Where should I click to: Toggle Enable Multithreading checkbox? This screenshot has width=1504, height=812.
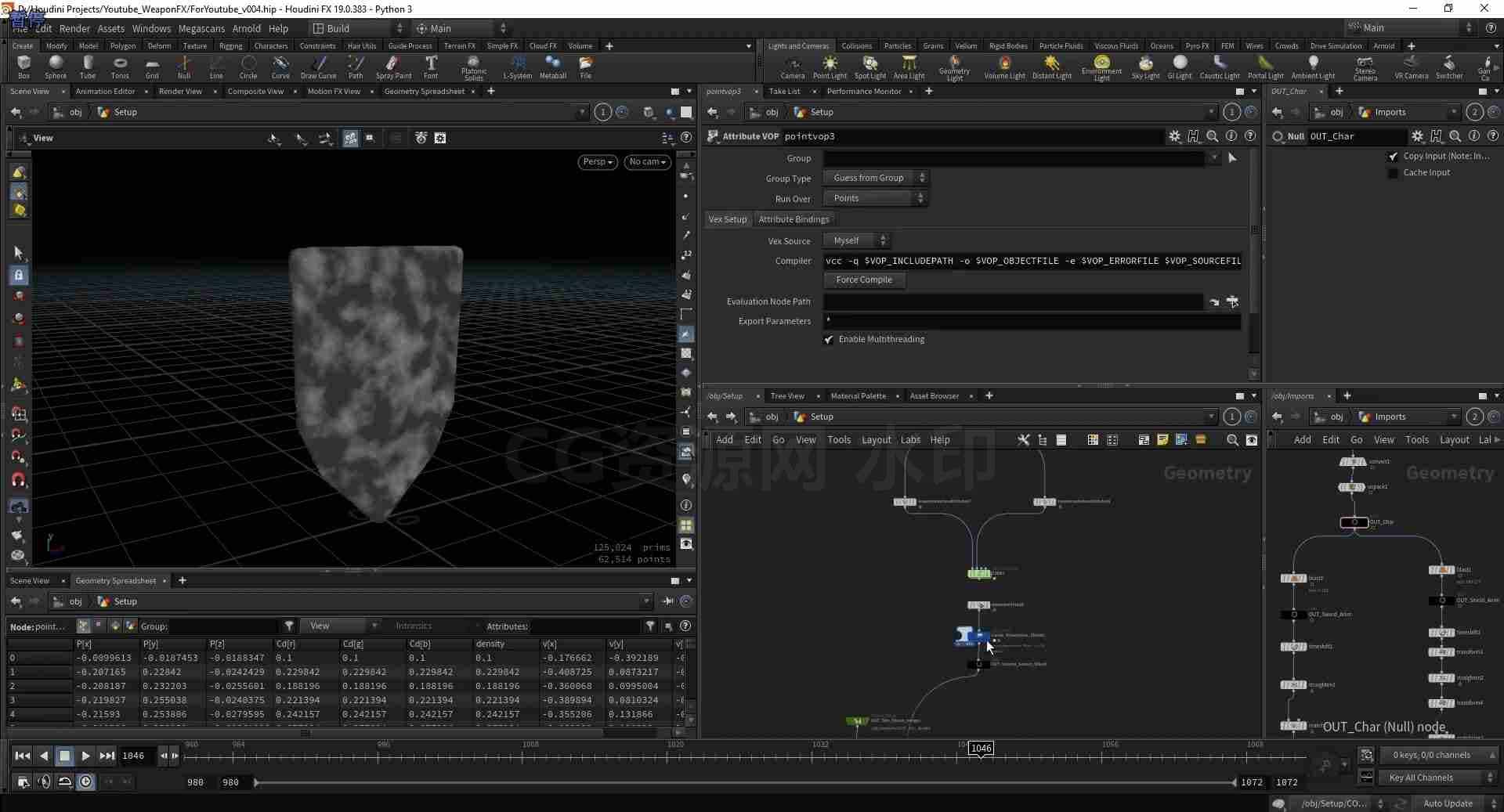tap(829, 339)
